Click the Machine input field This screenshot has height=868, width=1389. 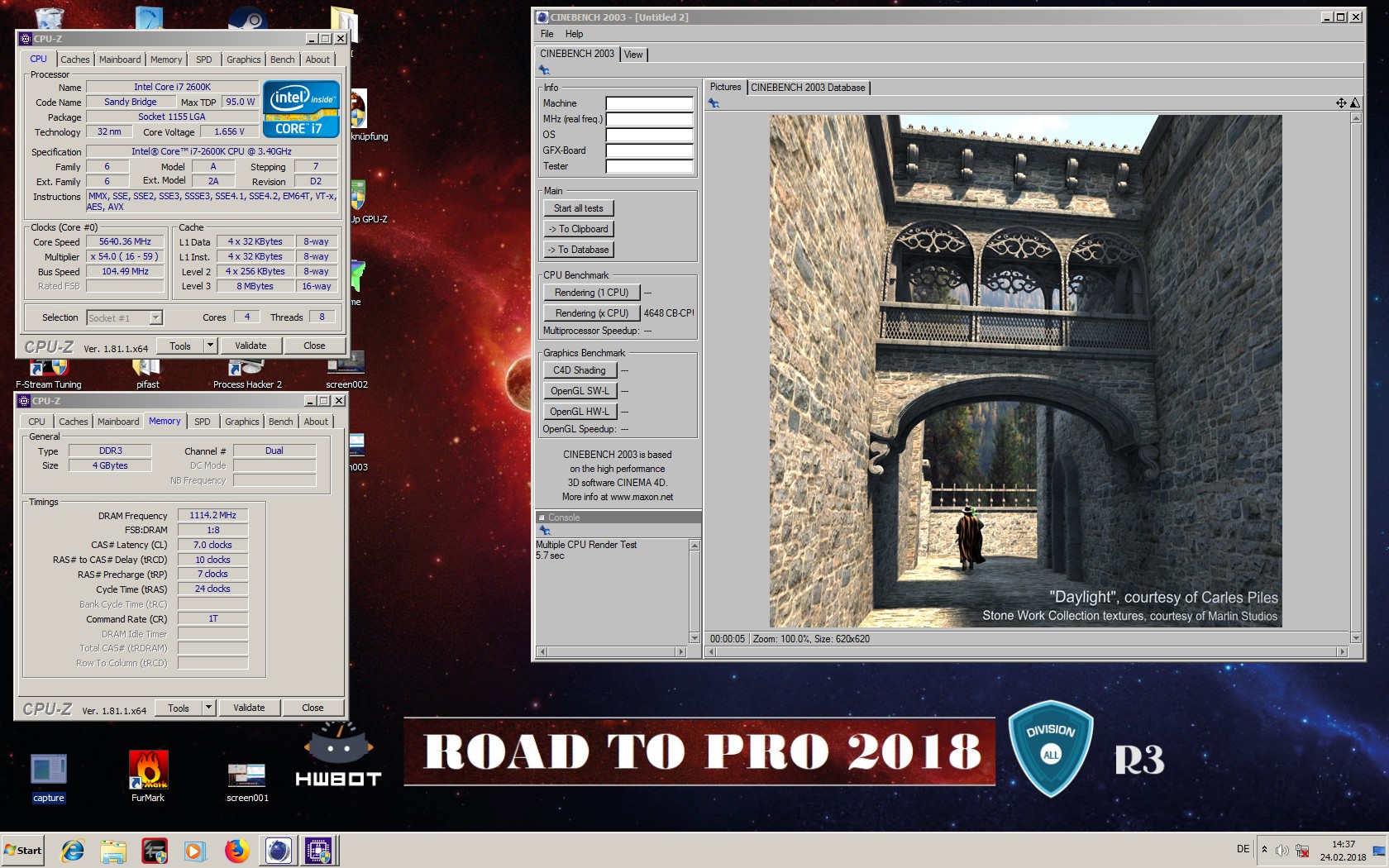(x=649, y=103)
